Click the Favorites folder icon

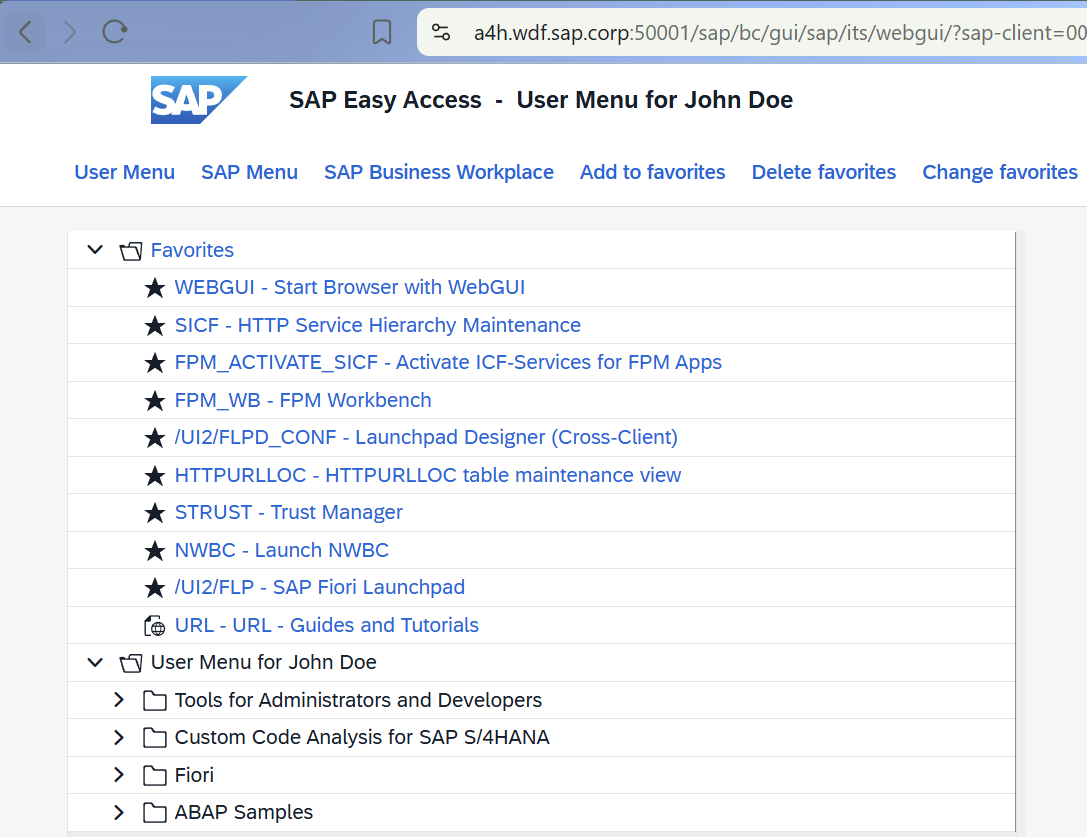pyautogui.click(x=130, y=250)
